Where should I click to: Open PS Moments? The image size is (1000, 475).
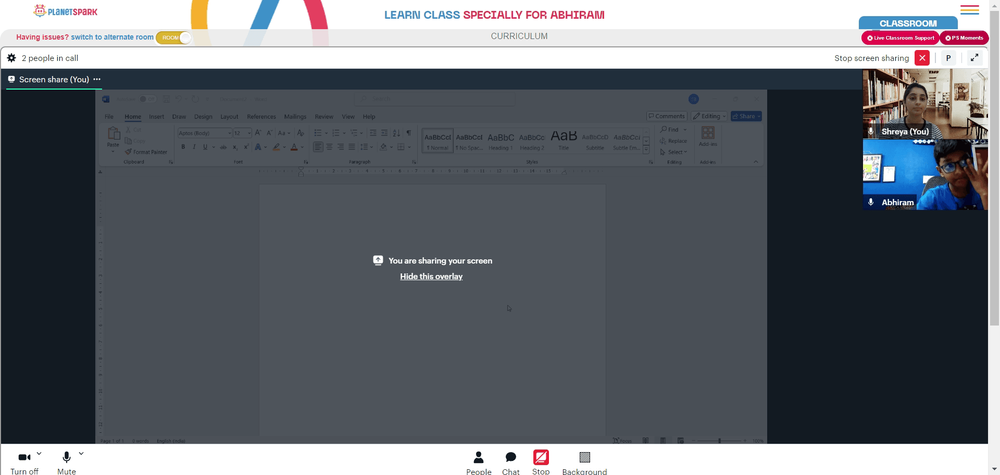964,38
